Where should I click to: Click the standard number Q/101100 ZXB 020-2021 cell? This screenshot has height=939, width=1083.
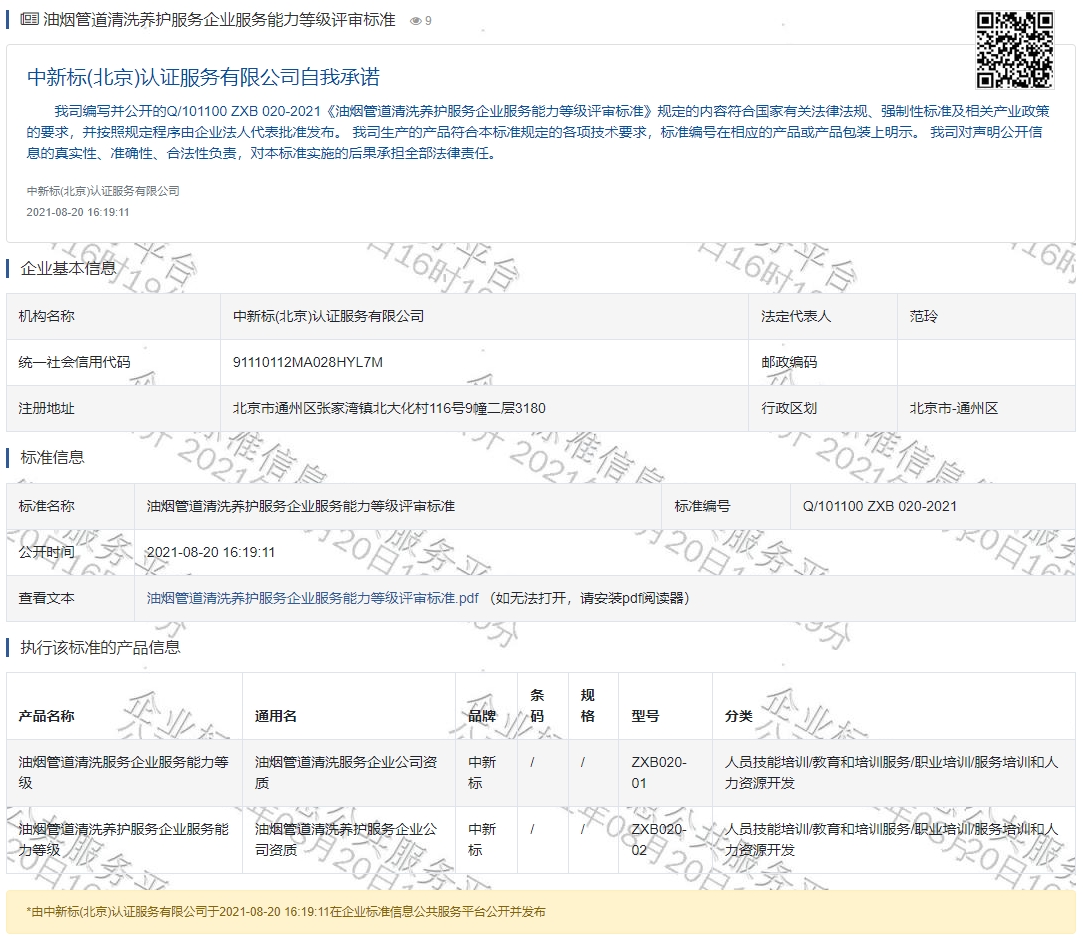click(x=879, y=506)
